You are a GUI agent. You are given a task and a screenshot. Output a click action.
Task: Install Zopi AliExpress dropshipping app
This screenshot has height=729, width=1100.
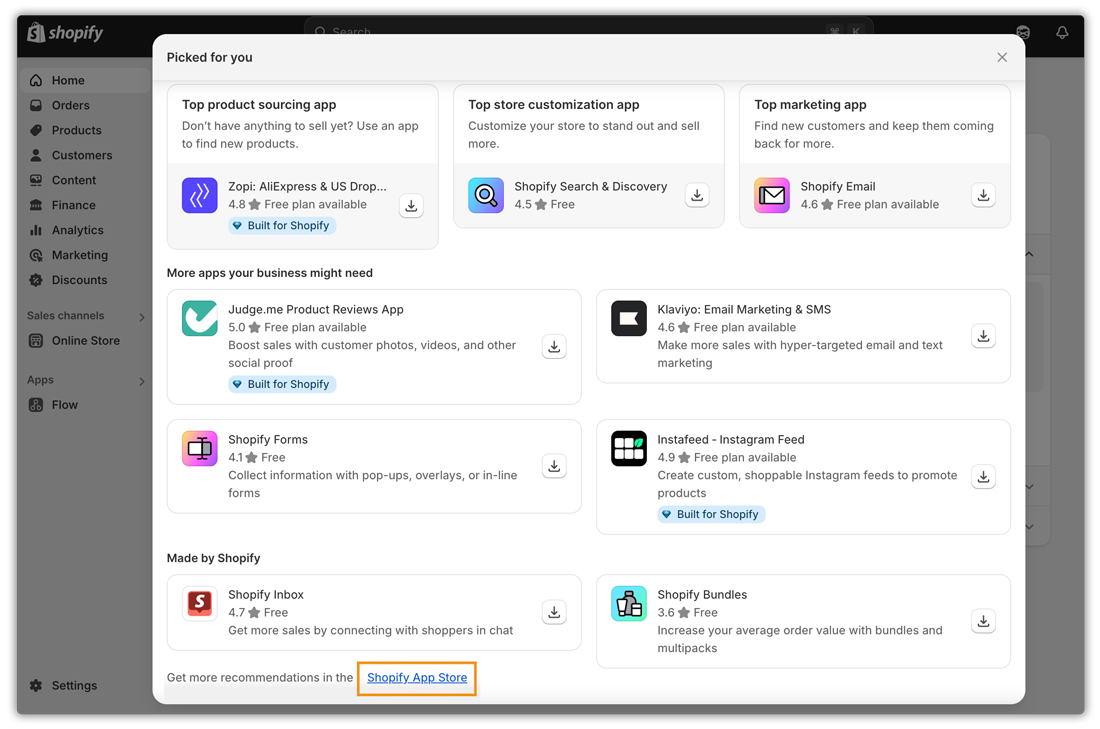[411, 206]
